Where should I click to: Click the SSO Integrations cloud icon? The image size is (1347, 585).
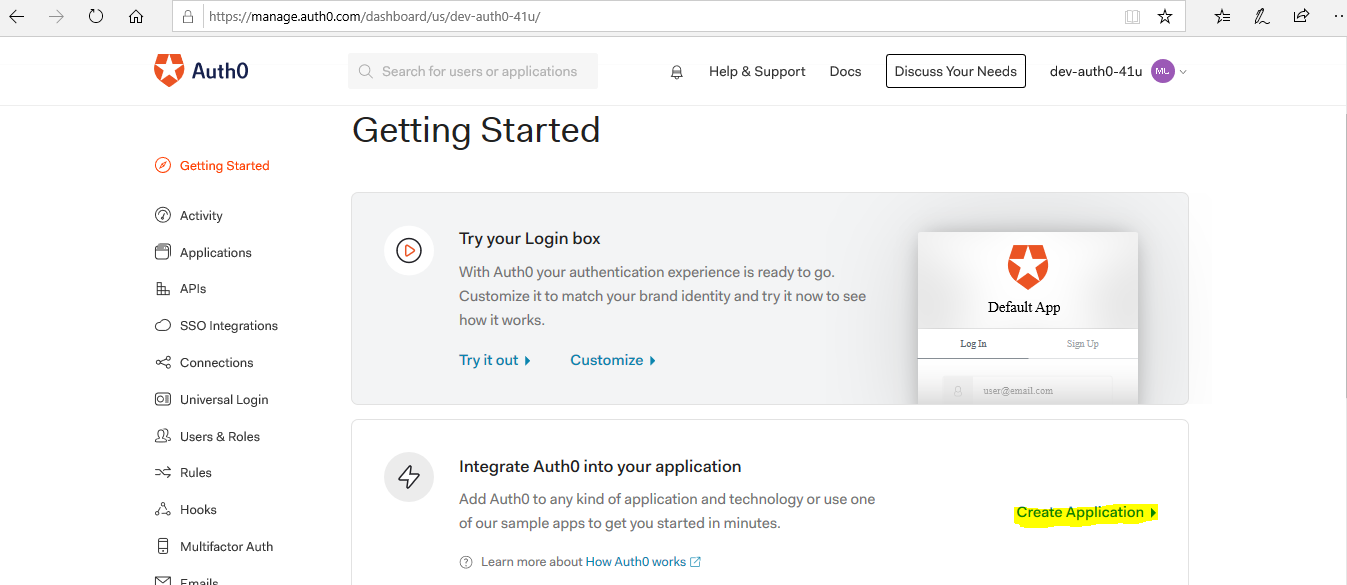[x=163, y=326]
